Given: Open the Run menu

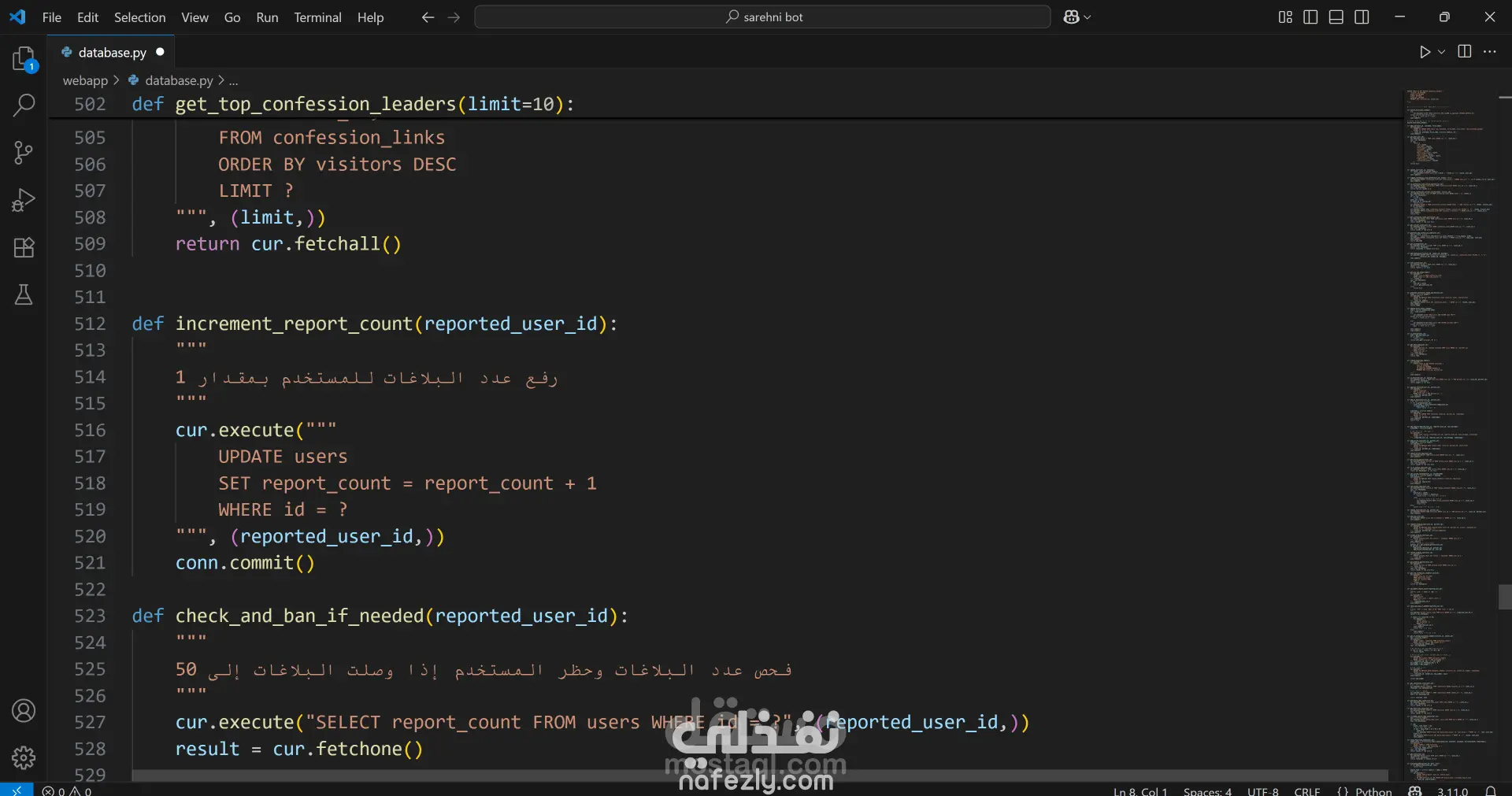Looking at the screenshot, I should pos(267,17).
